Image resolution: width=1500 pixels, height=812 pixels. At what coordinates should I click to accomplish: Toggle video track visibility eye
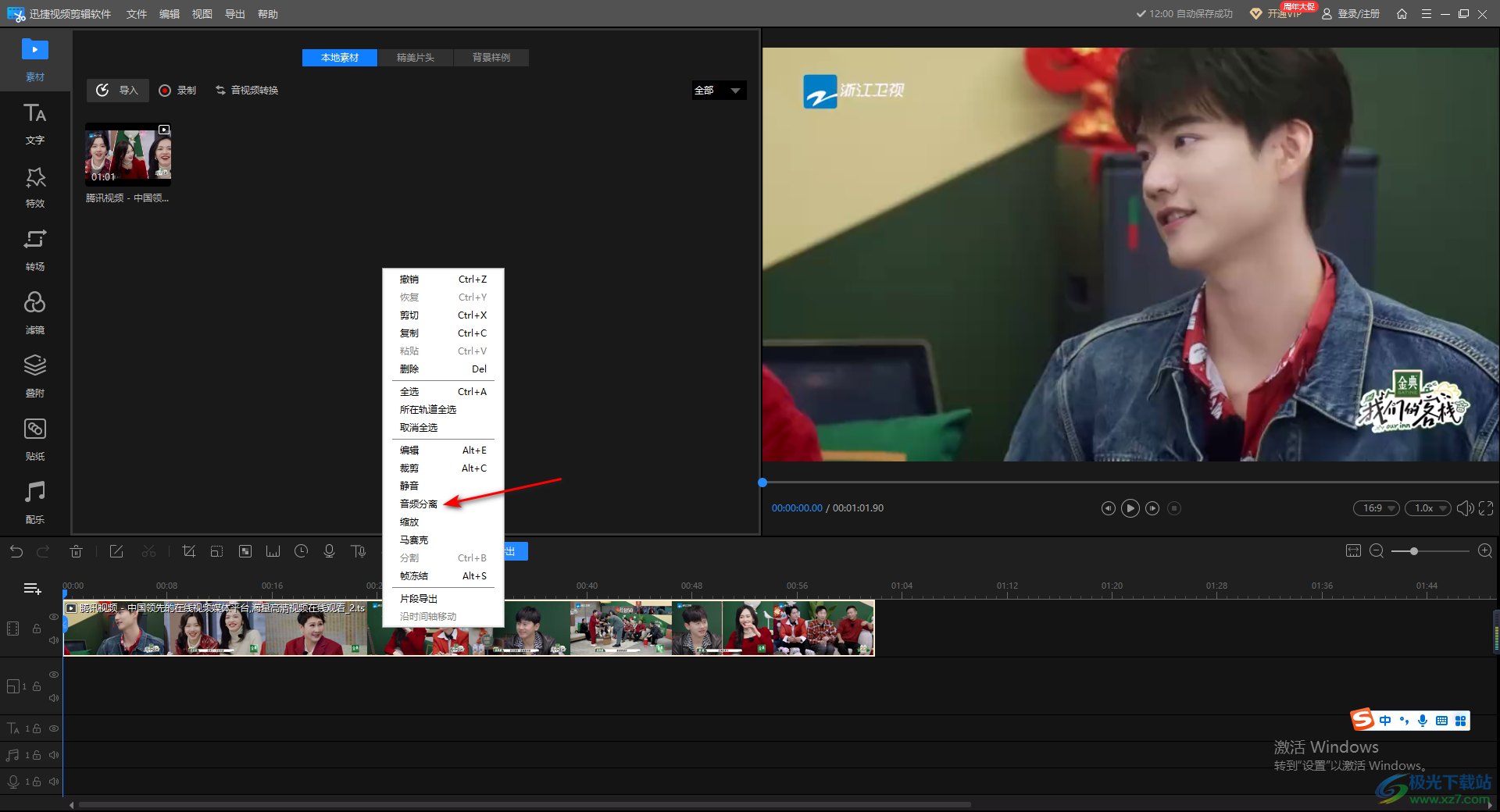click(54, 617)
